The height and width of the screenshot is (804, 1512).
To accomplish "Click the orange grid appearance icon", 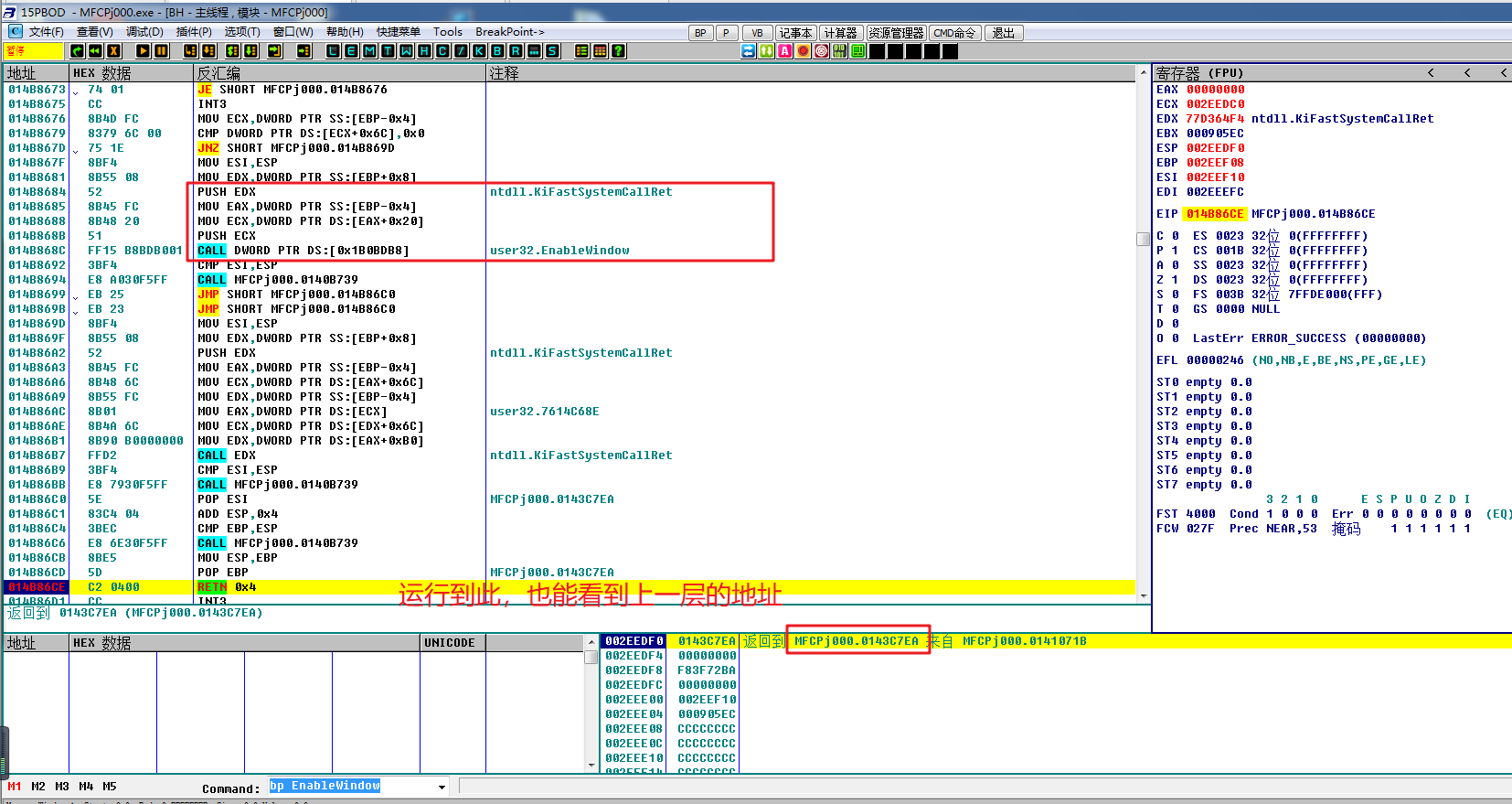I will click(x=601, y=51).
